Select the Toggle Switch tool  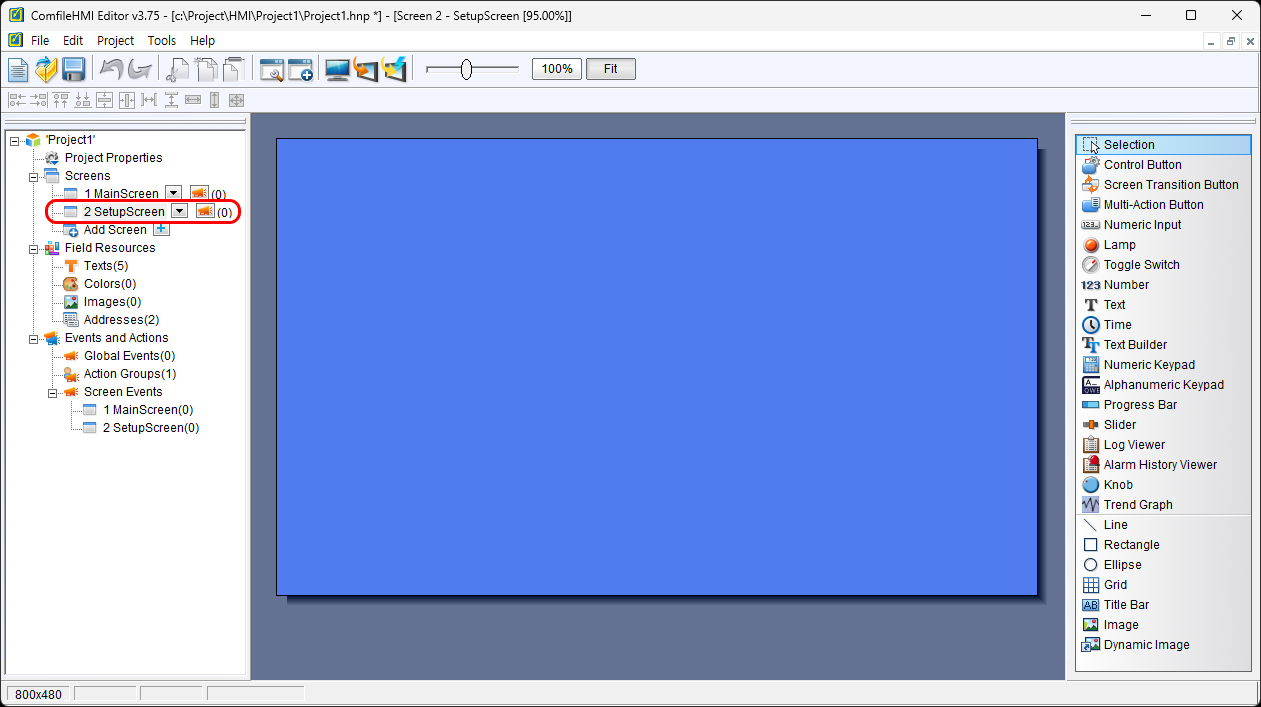(x=1141, y=265)
